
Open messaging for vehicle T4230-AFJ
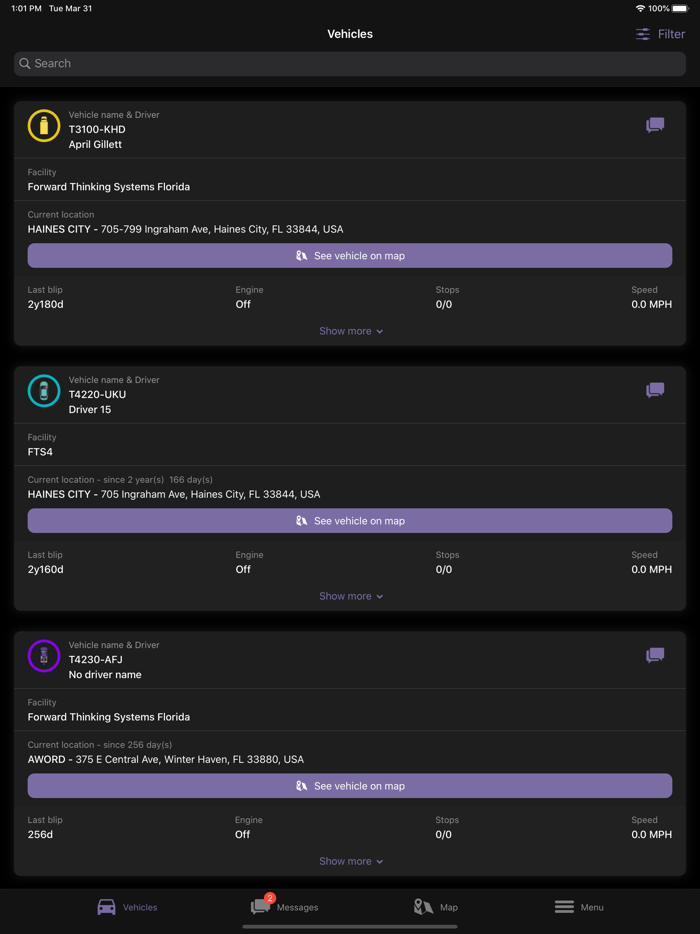point(655,655)
